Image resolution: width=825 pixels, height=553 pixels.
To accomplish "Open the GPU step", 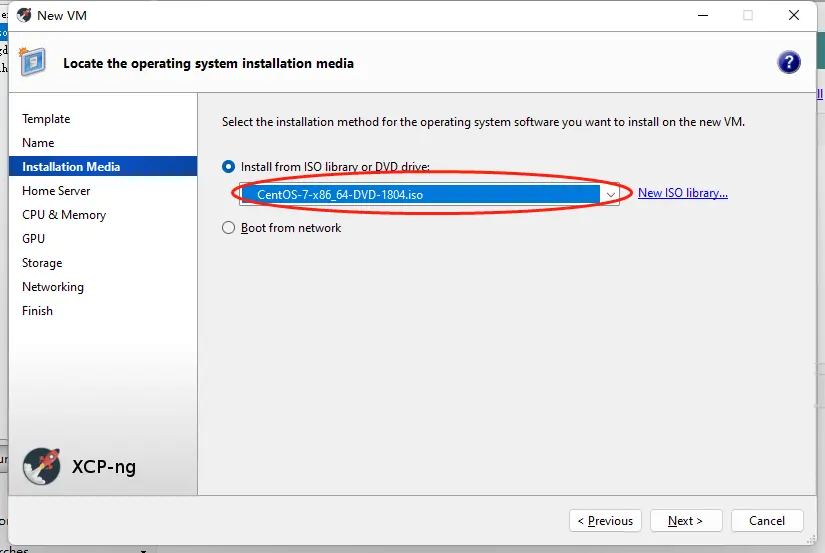I will click(33, 239).
